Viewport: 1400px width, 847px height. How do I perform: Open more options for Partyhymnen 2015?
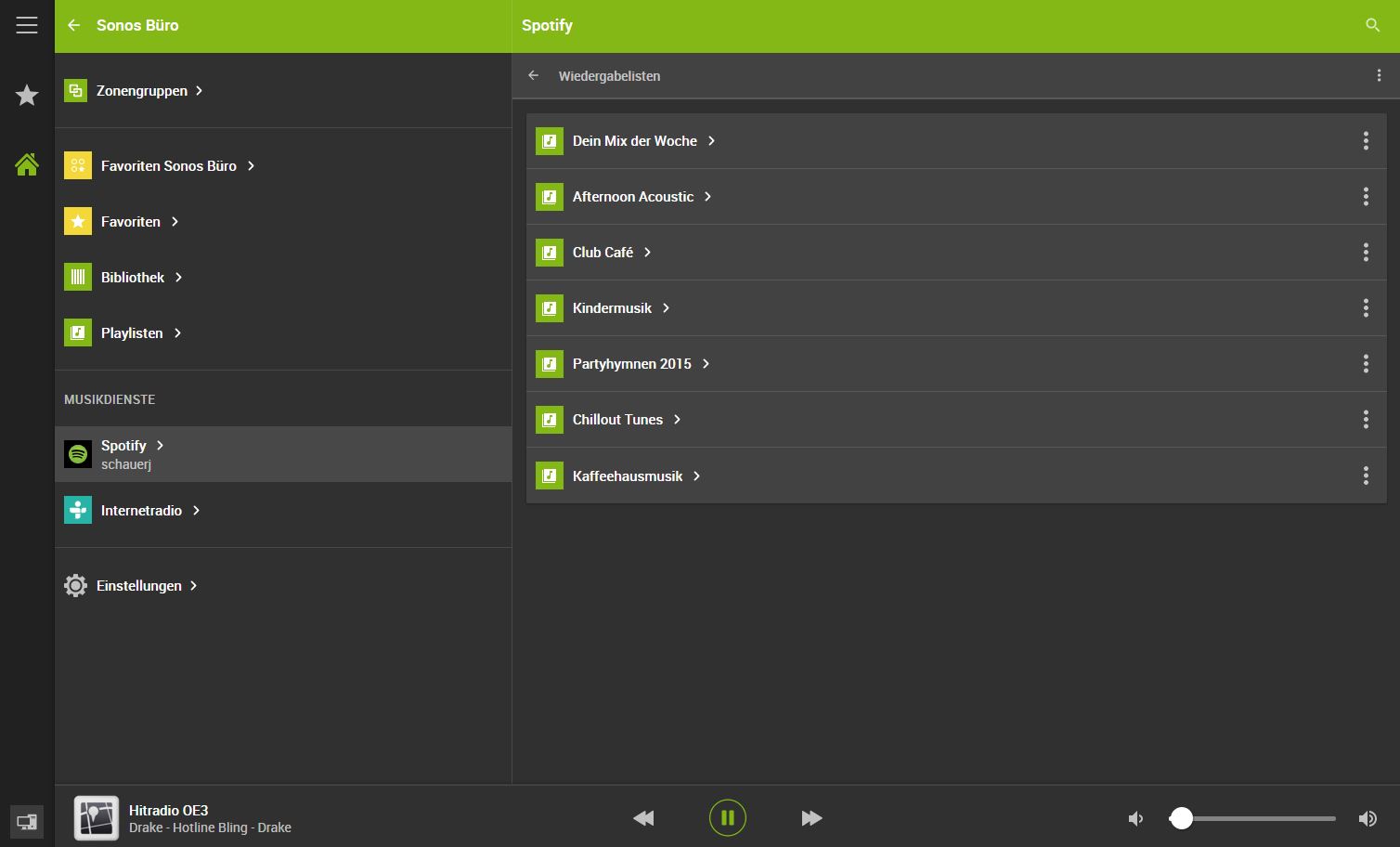(x=1366, y=363)
